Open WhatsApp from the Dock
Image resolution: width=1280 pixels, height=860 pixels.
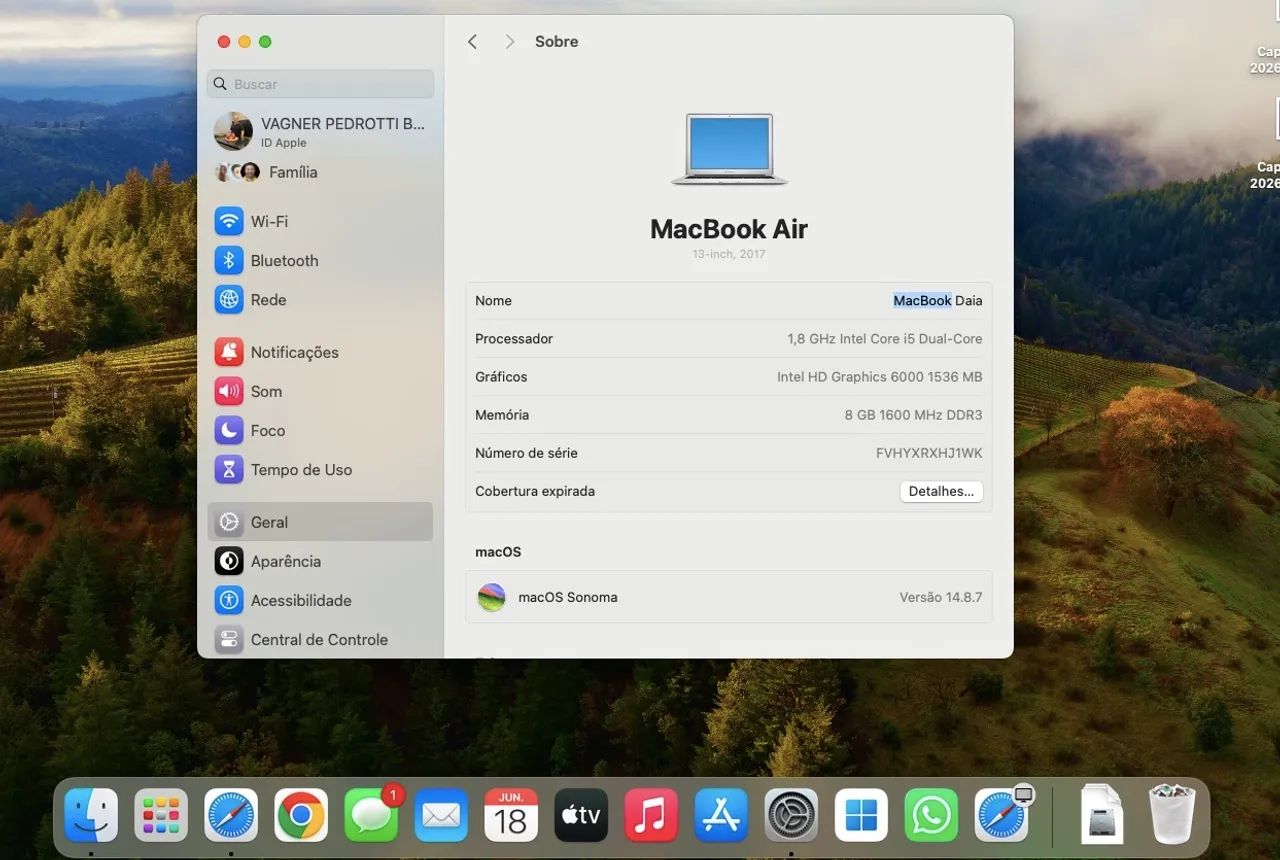pos(931,815)
